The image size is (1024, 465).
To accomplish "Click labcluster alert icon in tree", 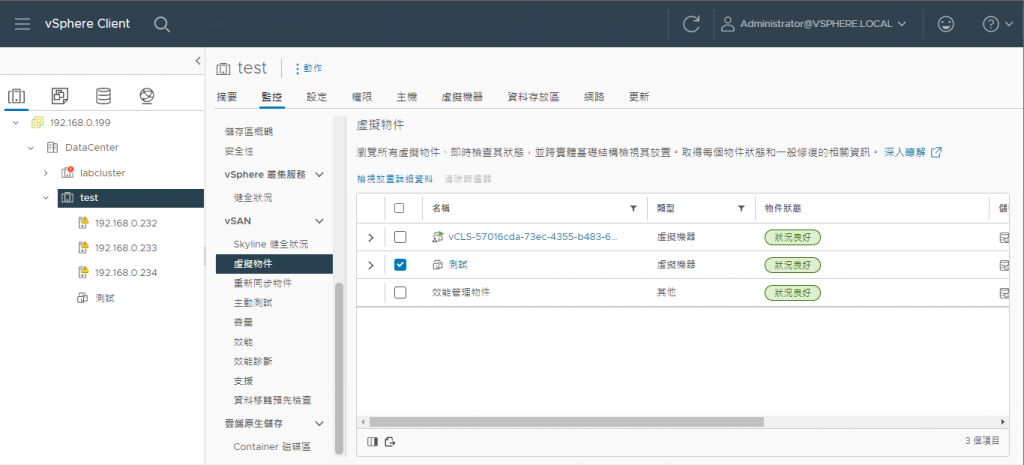I will tap(67, 172).
